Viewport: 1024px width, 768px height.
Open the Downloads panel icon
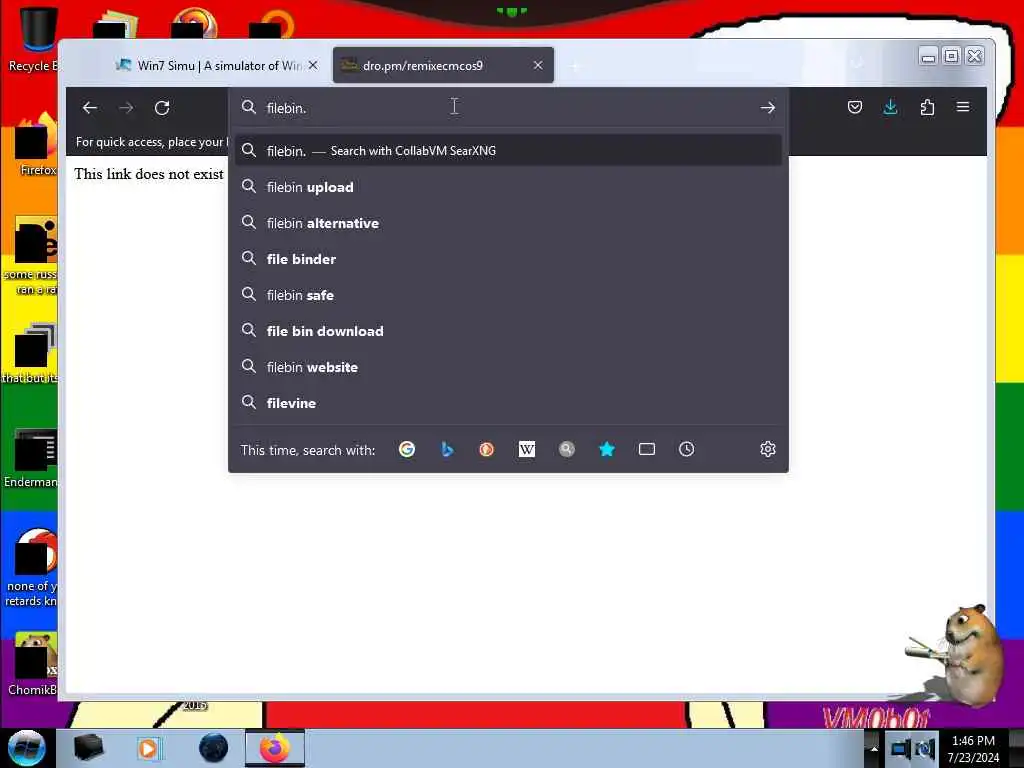890,107
